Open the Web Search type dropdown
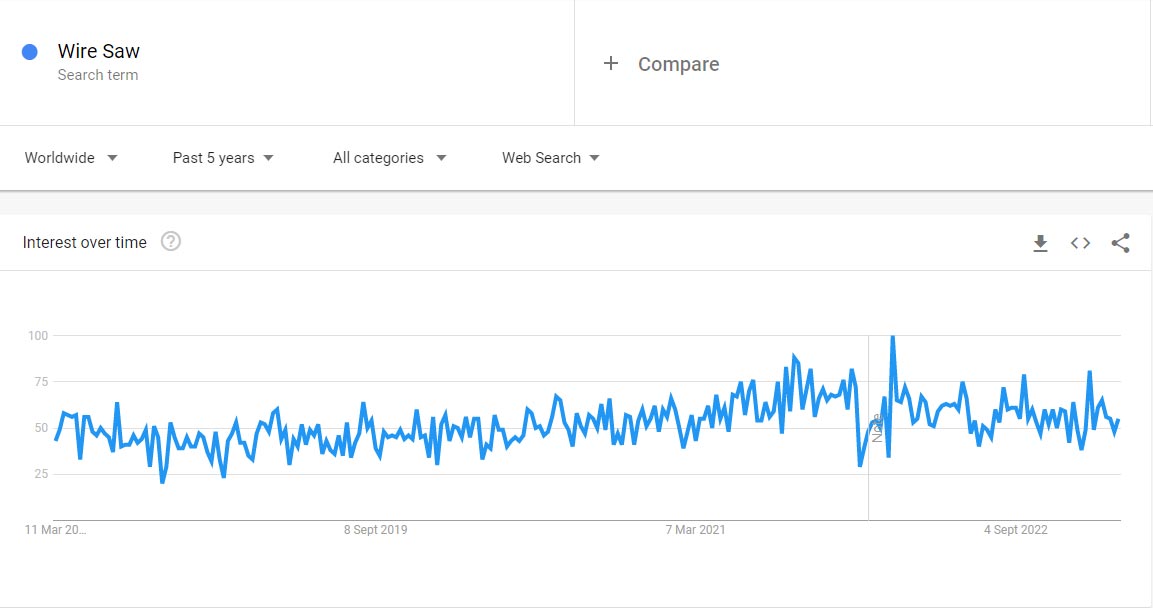Viewport: 1153px width, 608px height. [550, 158]
